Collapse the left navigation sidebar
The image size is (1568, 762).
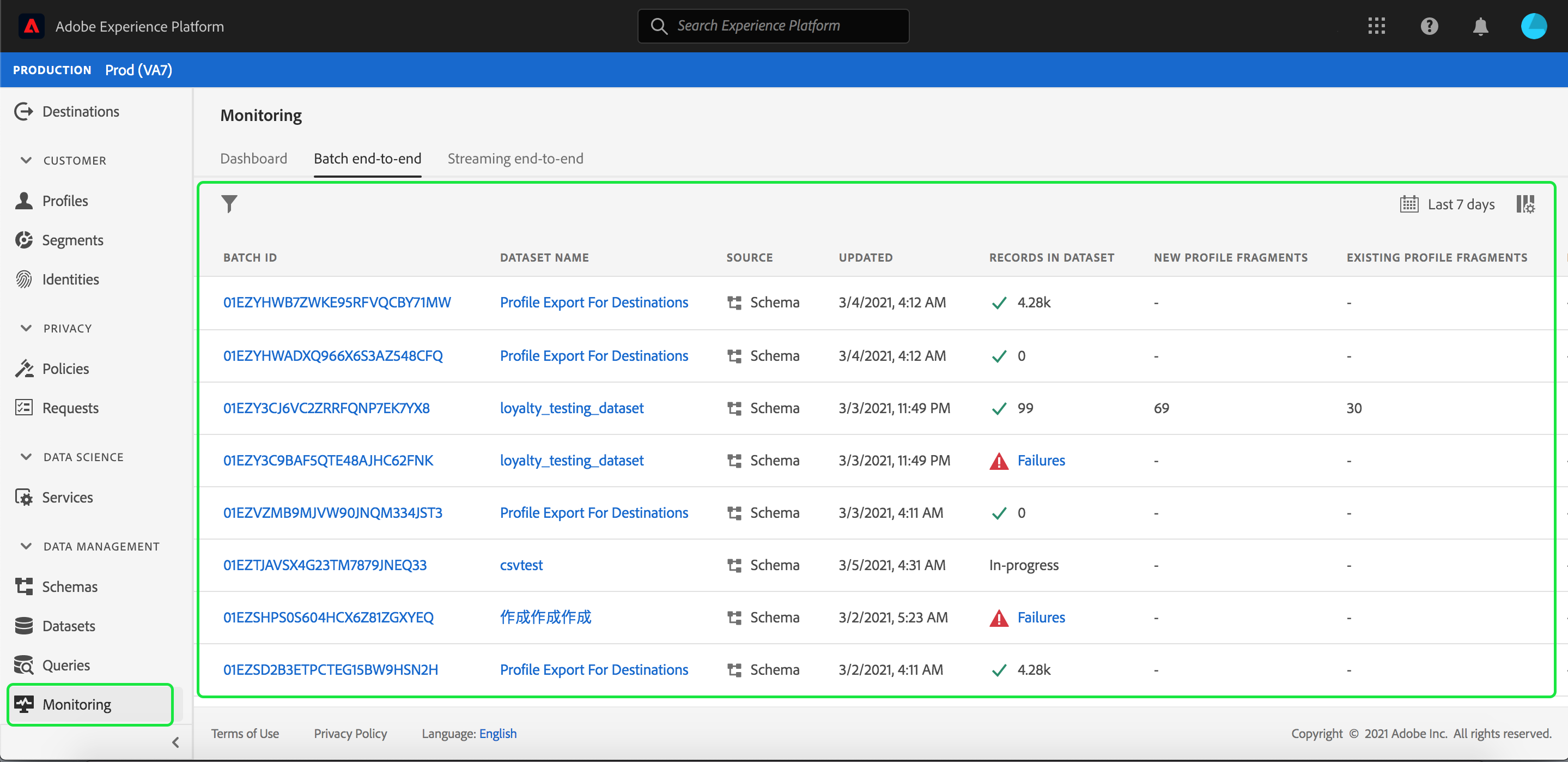point(175,742)
